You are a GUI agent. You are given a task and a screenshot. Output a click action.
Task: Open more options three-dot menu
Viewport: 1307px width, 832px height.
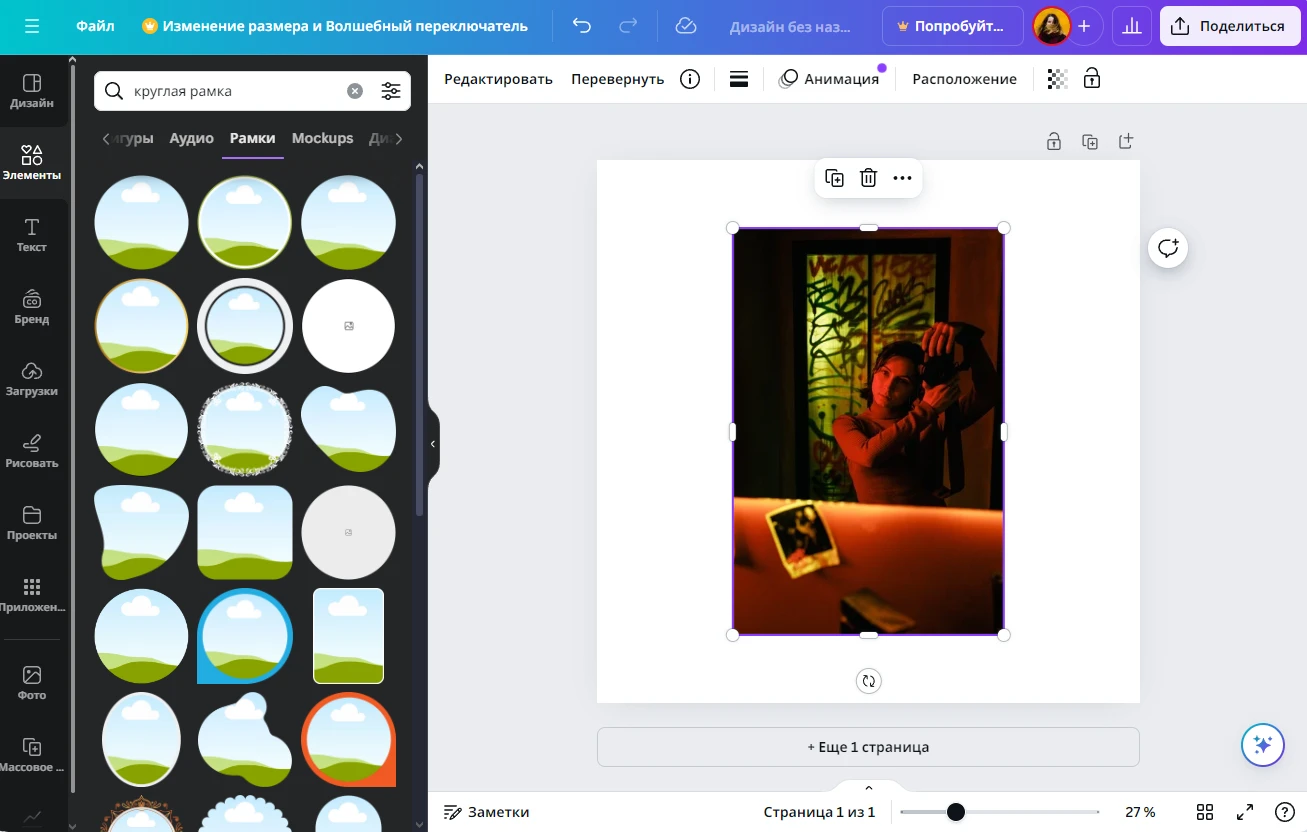902,178
